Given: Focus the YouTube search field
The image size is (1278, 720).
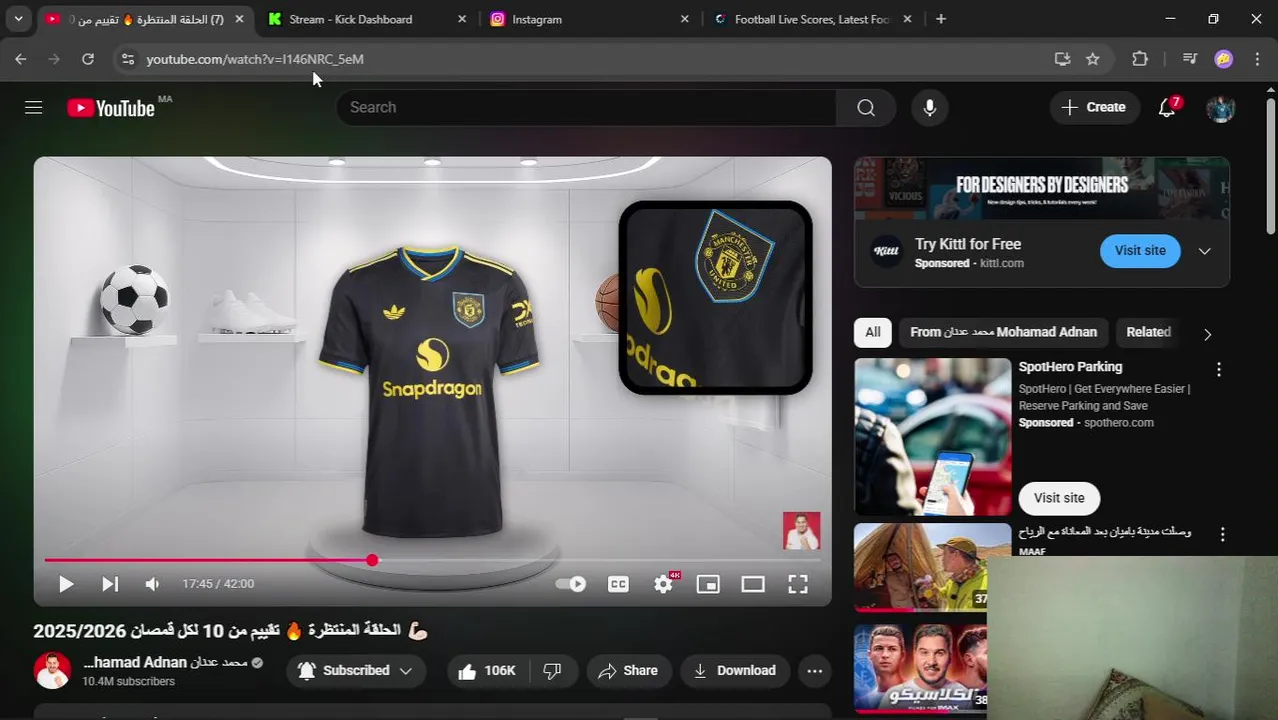Looking at the screenshot, I should [586, 107].
